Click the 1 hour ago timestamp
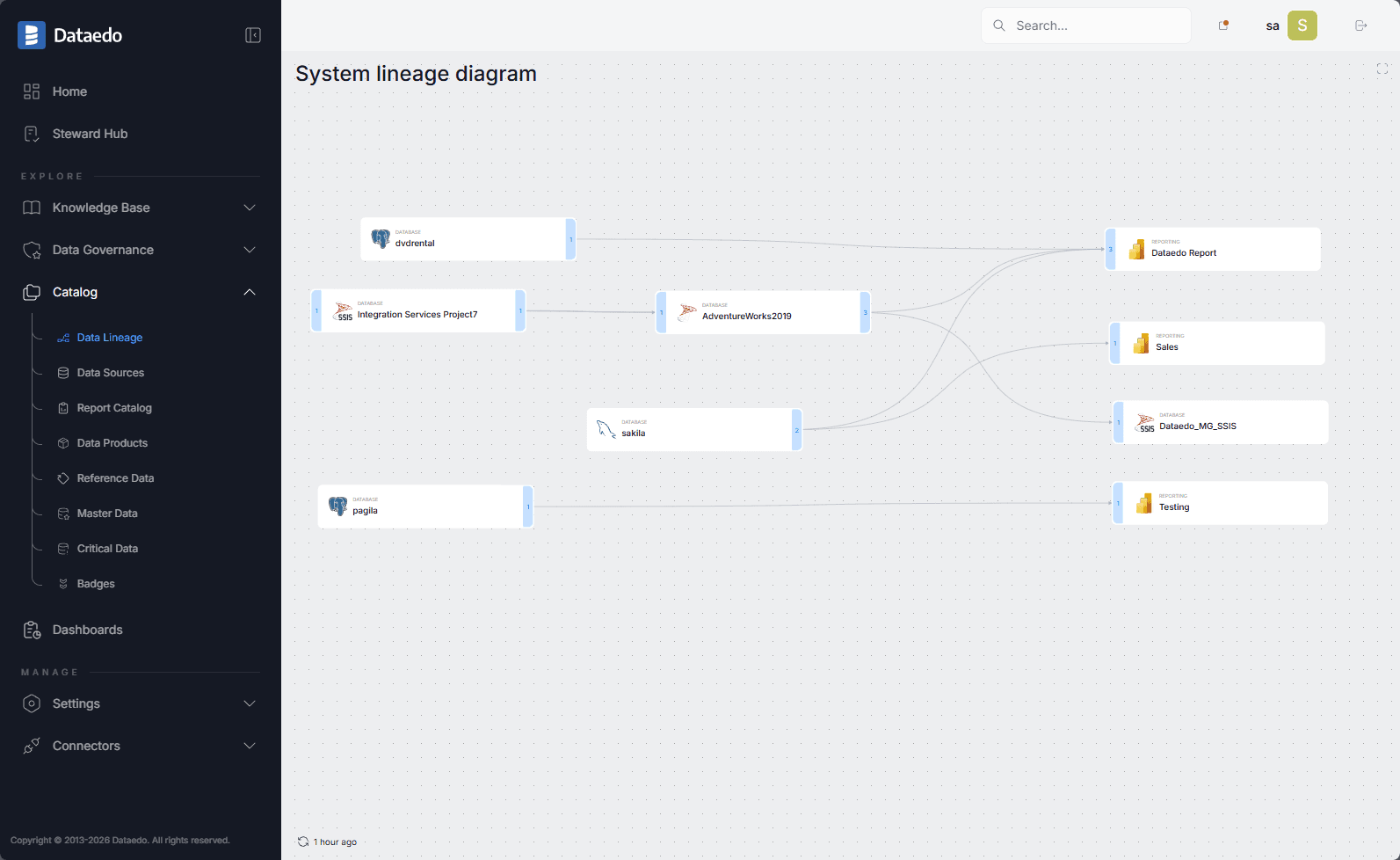This screenshot has height=860, width=1400. tap(335, 842)
